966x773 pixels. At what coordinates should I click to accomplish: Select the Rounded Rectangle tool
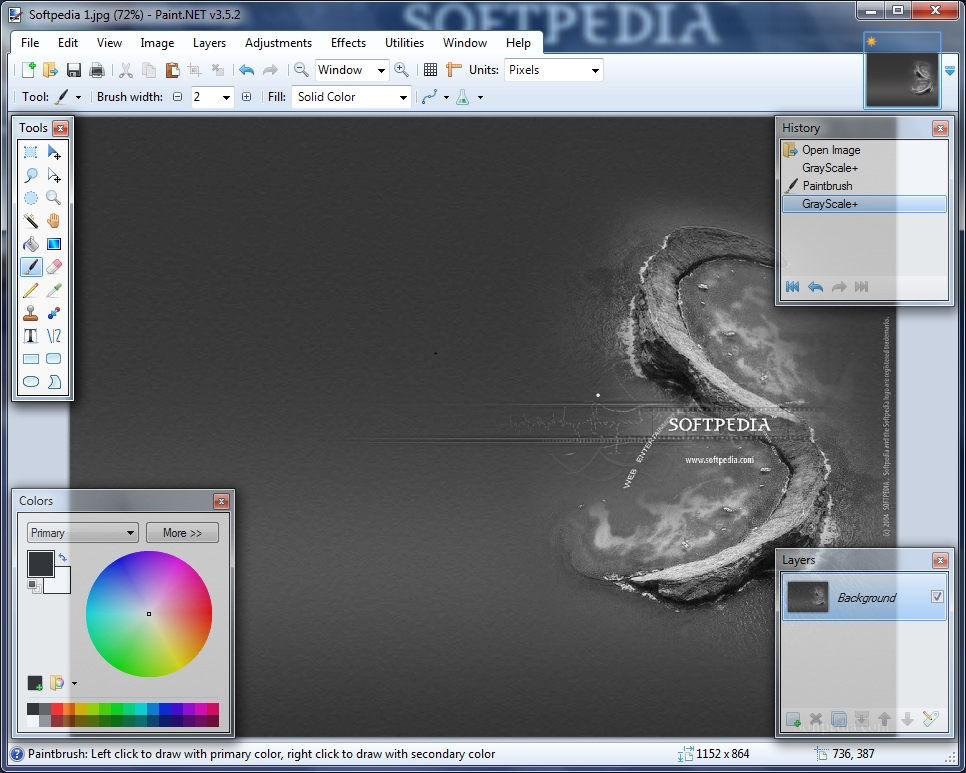coord(54,358)
